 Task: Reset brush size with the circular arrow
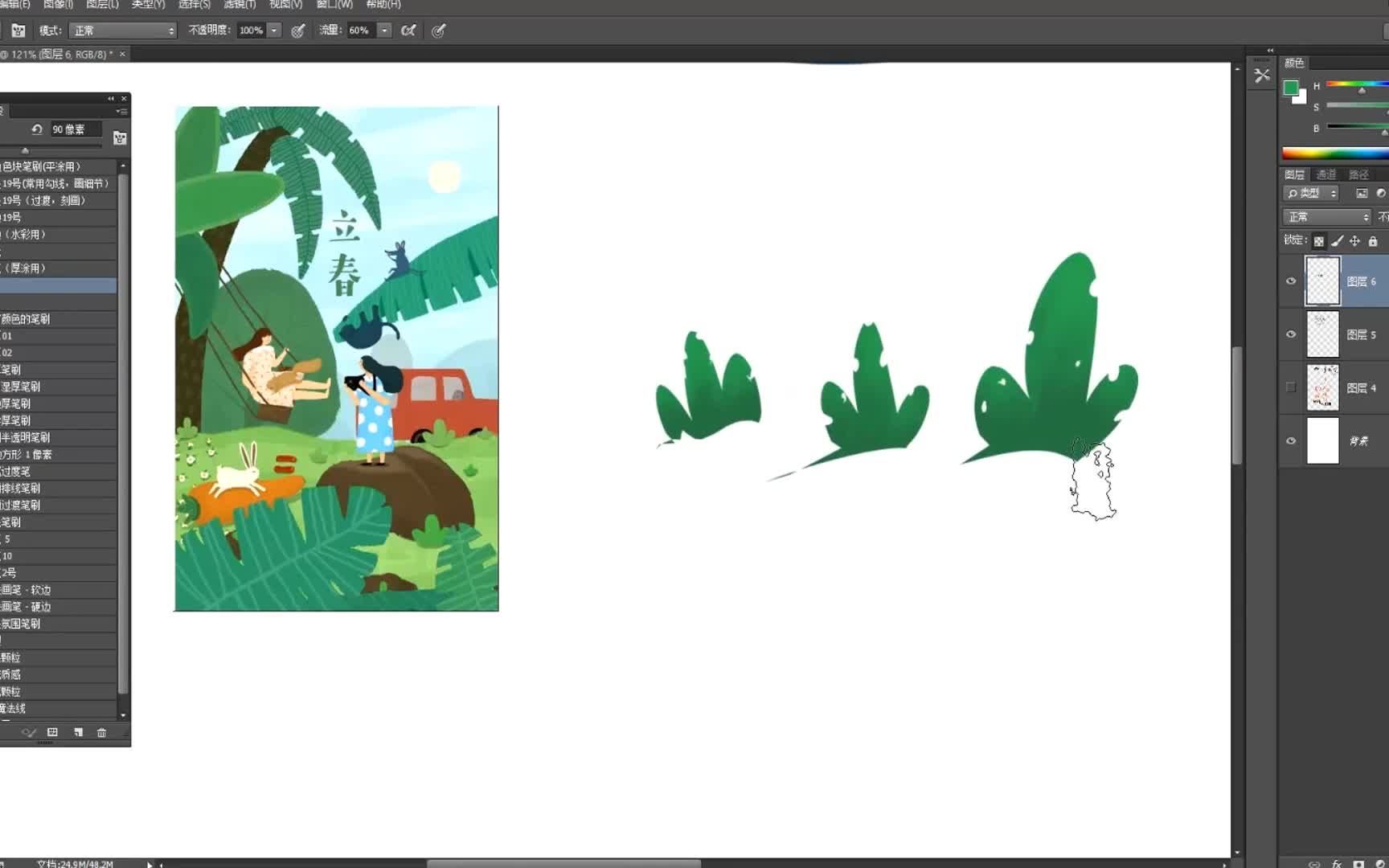37,129
